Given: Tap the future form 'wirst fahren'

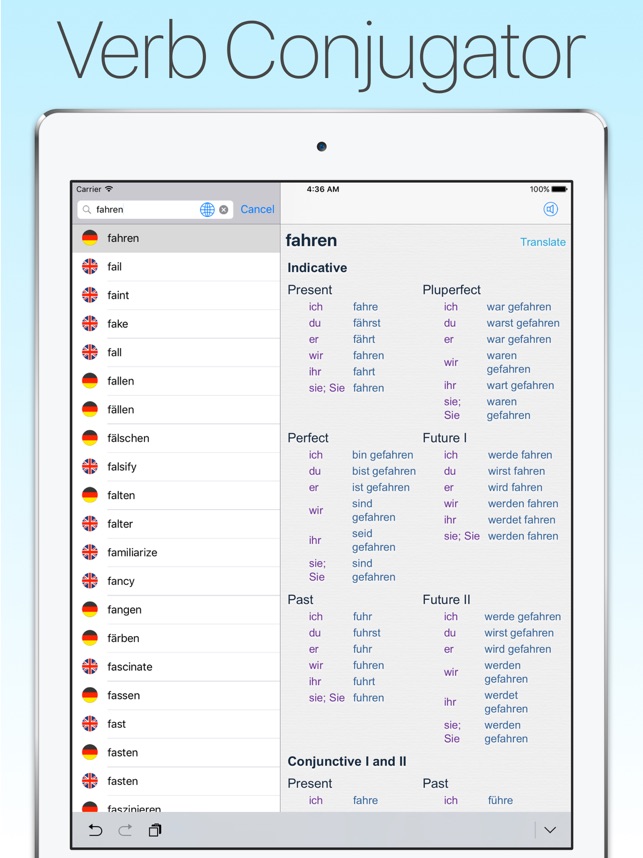Looking at the screenshot, I should 517,471.
